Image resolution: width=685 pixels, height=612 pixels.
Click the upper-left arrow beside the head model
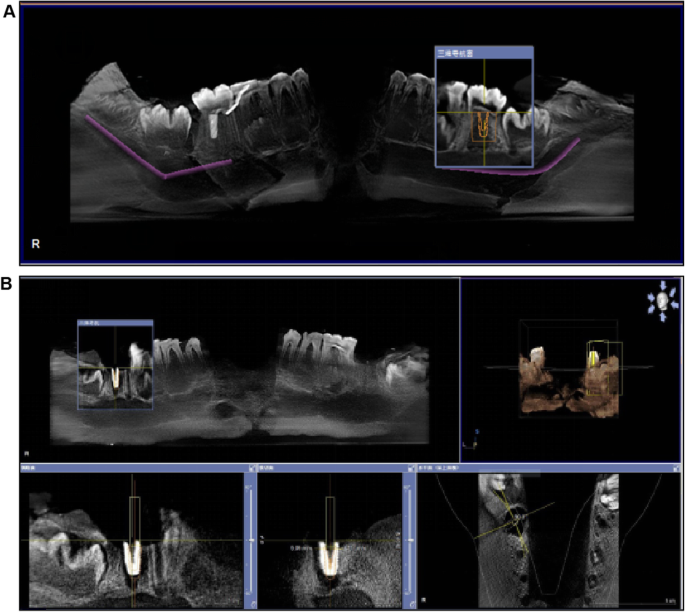click(651, 297)
